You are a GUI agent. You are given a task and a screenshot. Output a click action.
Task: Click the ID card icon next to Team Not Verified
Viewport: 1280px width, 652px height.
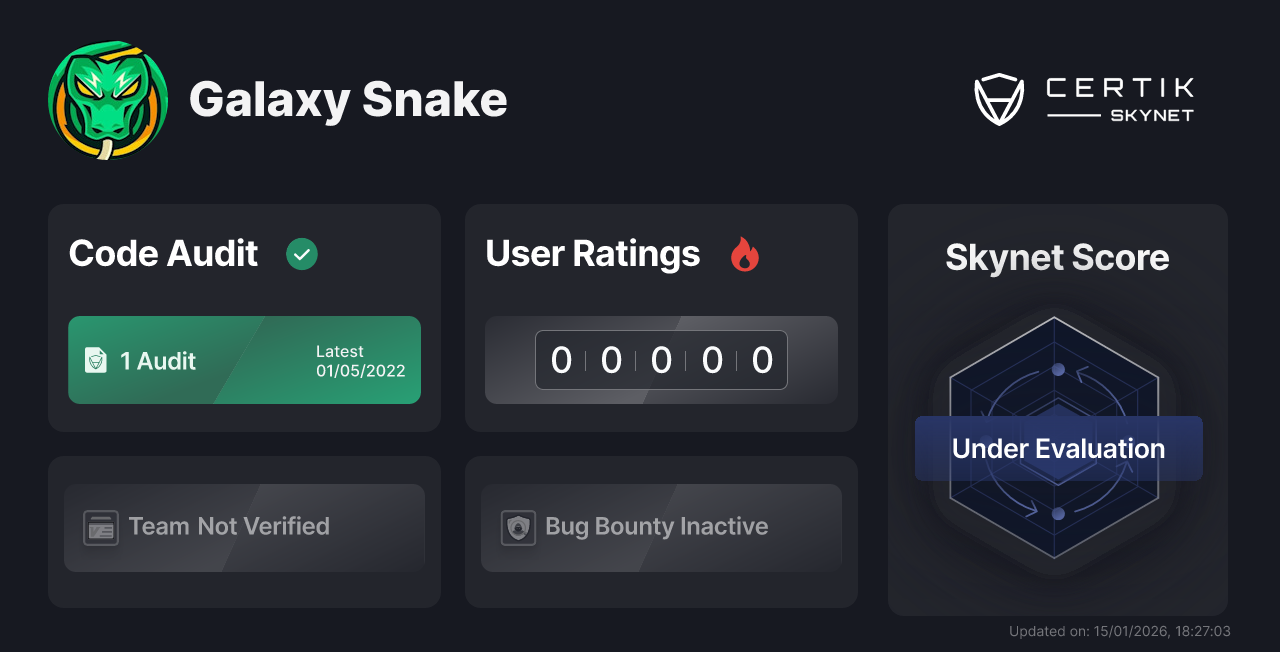click(100, 527)
